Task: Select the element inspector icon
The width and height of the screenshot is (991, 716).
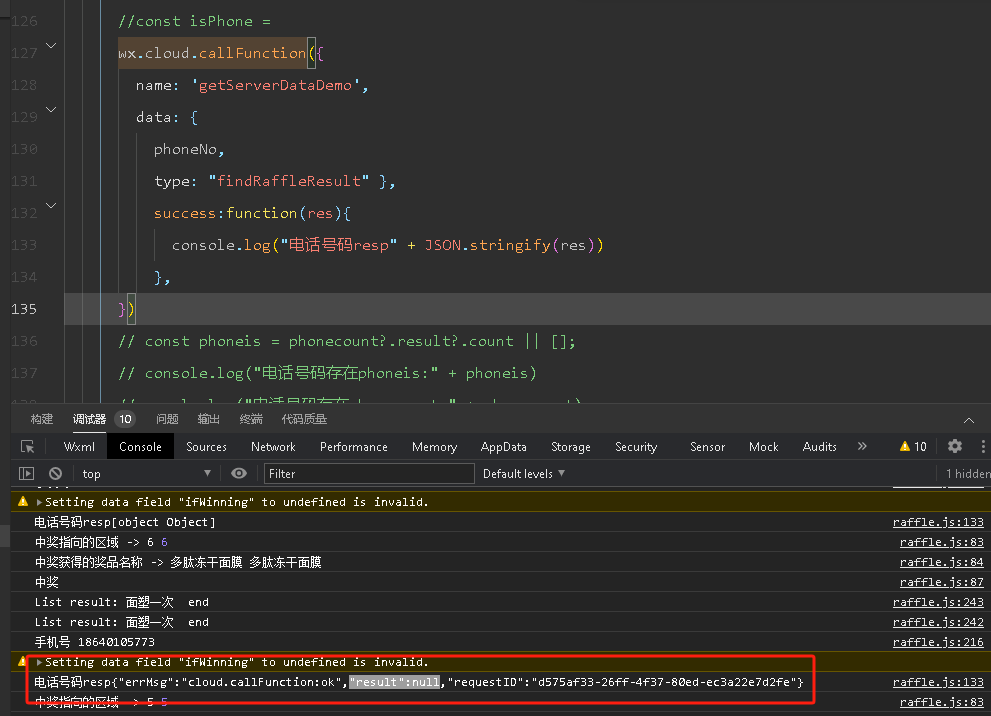Action: coord(28,447)
